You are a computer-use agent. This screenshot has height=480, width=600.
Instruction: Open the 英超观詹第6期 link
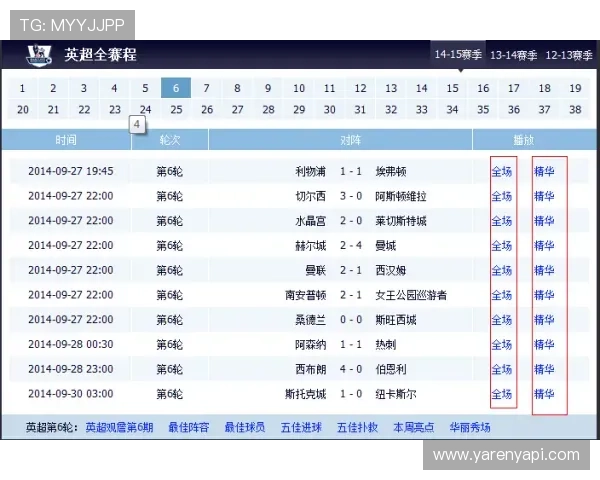pyautogui.click(x=119, y=427)
